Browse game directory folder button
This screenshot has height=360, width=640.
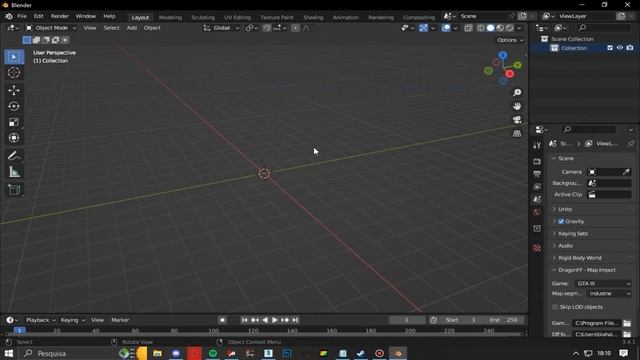tap(627, 323)
